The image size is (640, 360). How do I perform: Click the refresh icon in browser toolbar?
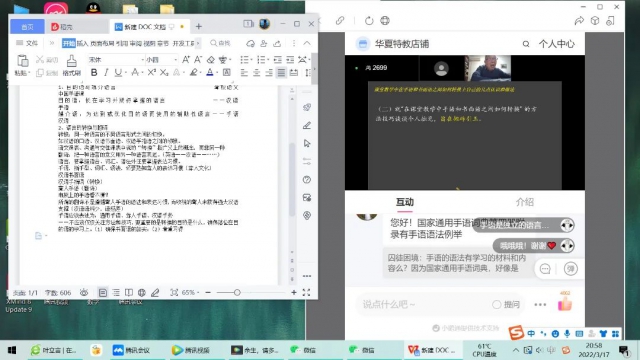point(369,20)
